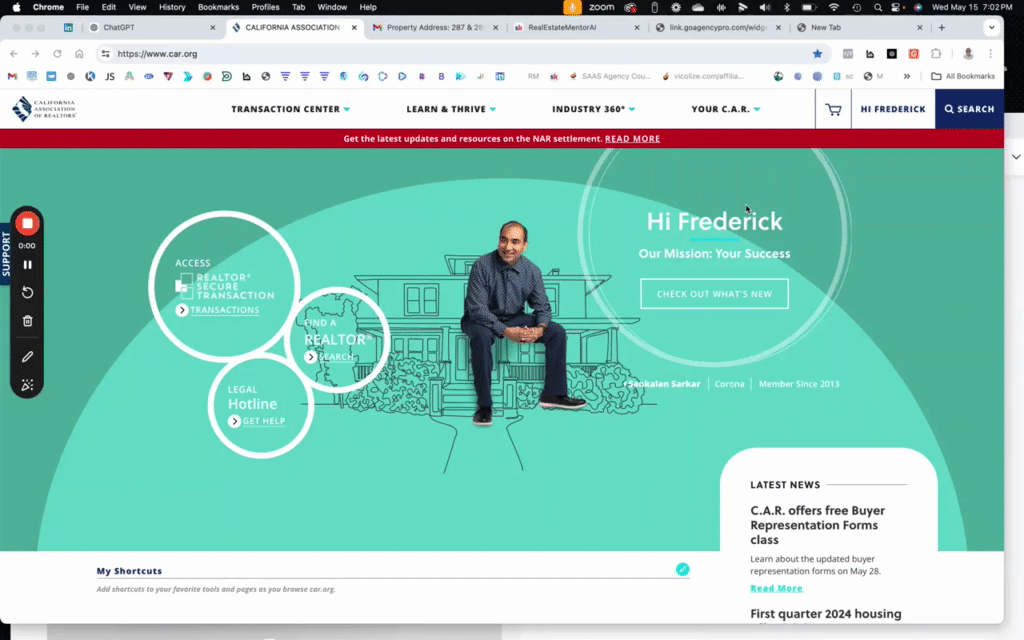Open the Chrome extensions puzzle icon
This screenshot has height=640, width=1024.
coord(936,54)
